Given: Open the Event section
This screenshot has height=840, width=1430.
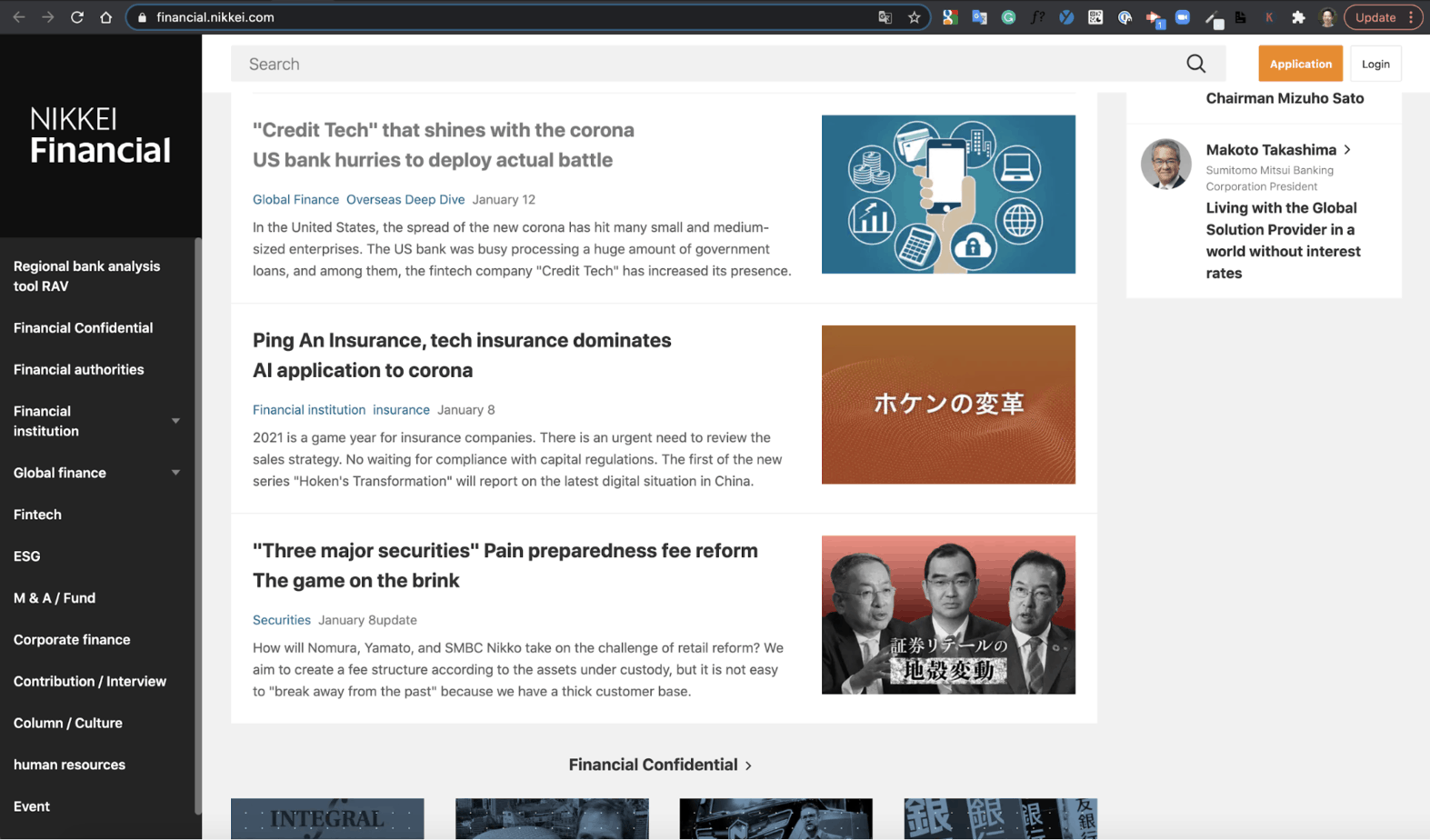Looking at the screenshot, I should click(32, 806).
